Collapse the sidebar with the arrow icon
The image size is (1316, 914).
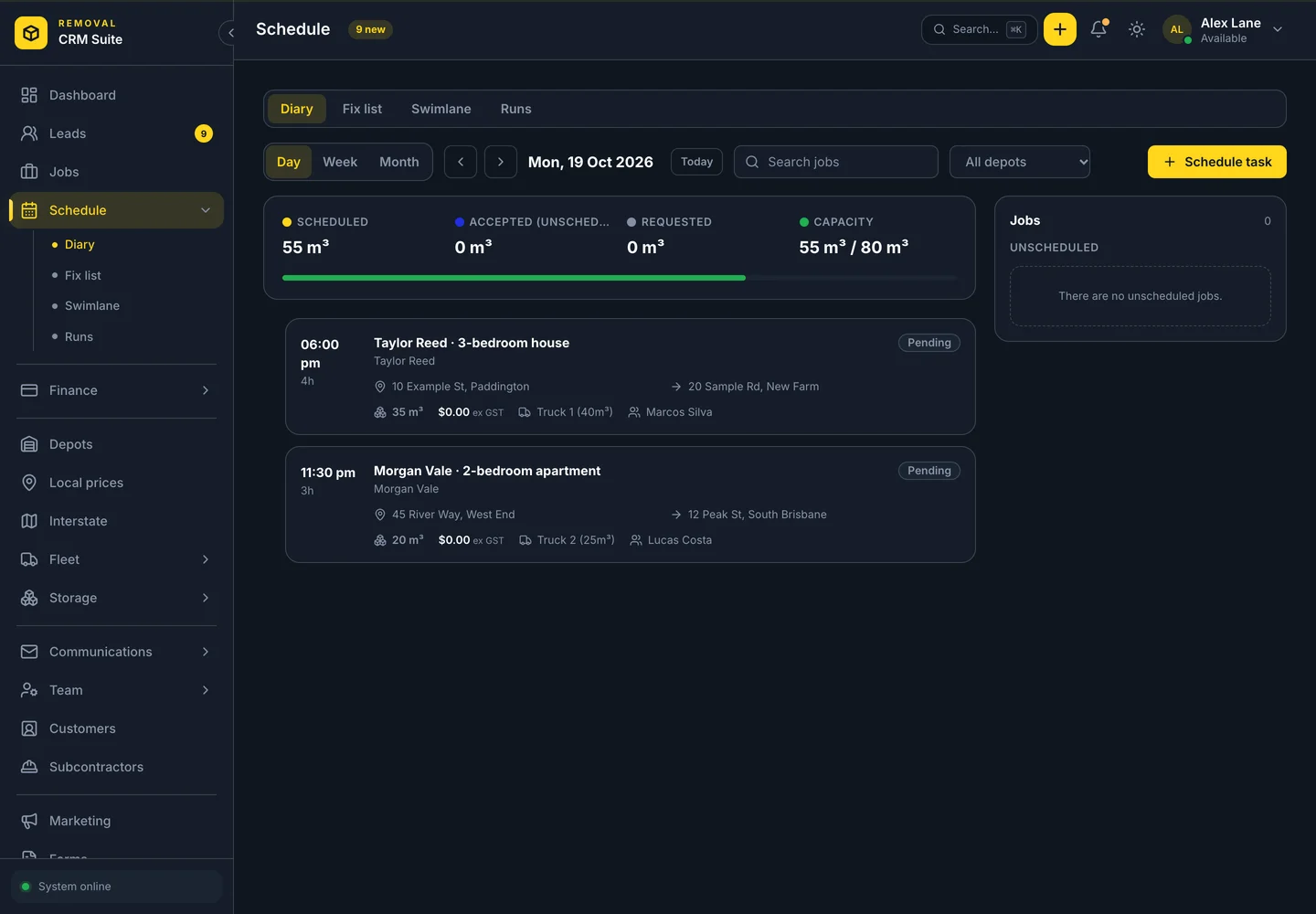click(x=230, y=33)
